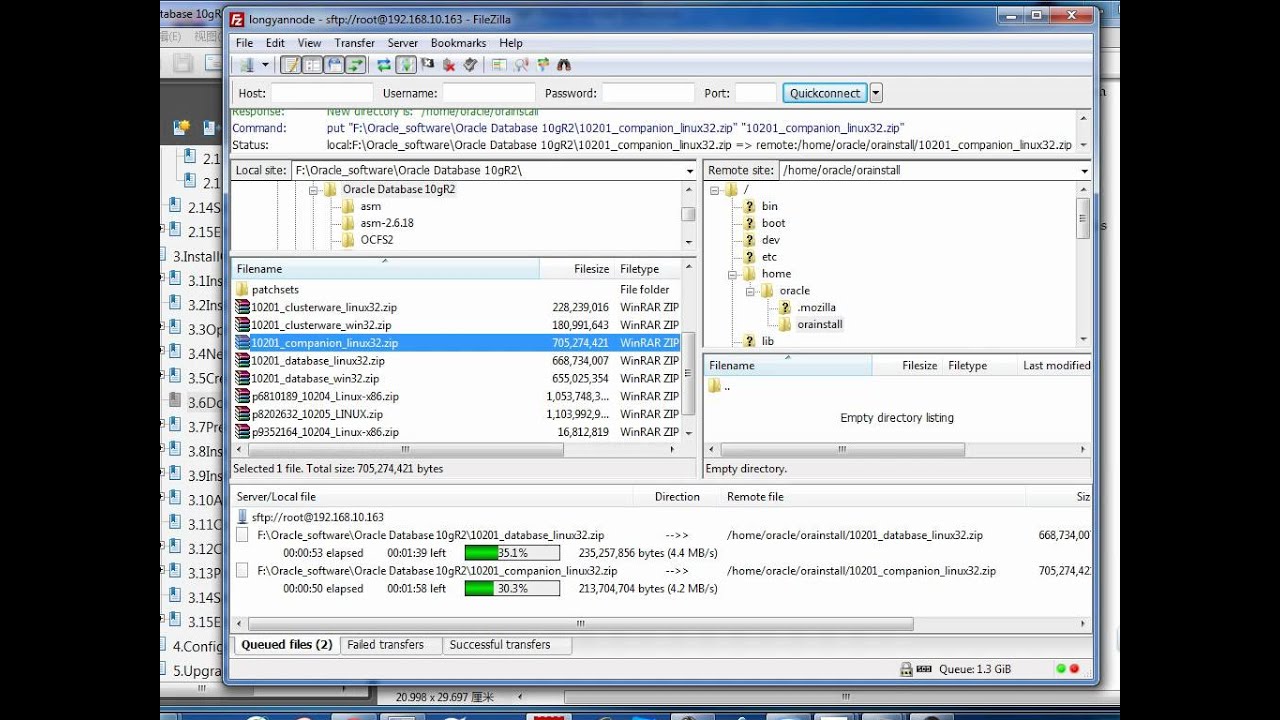
Task: Collapse the remote home folder node
Action: (x=732, y=274)
